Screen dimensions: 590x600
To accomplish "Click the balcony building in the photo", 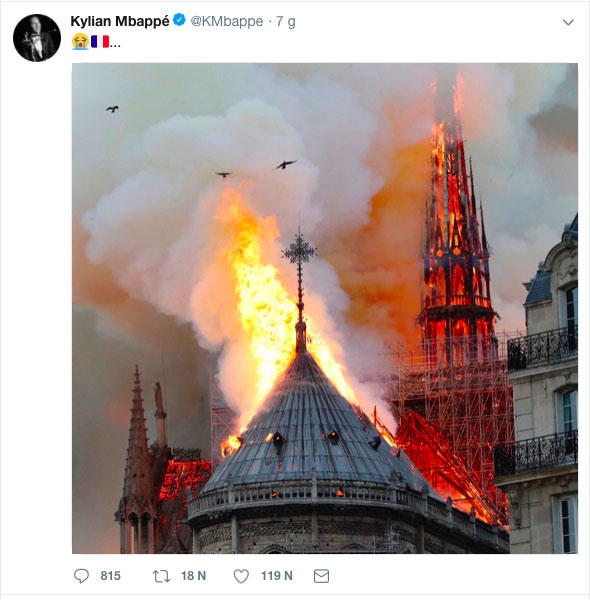I will point(543,386).
